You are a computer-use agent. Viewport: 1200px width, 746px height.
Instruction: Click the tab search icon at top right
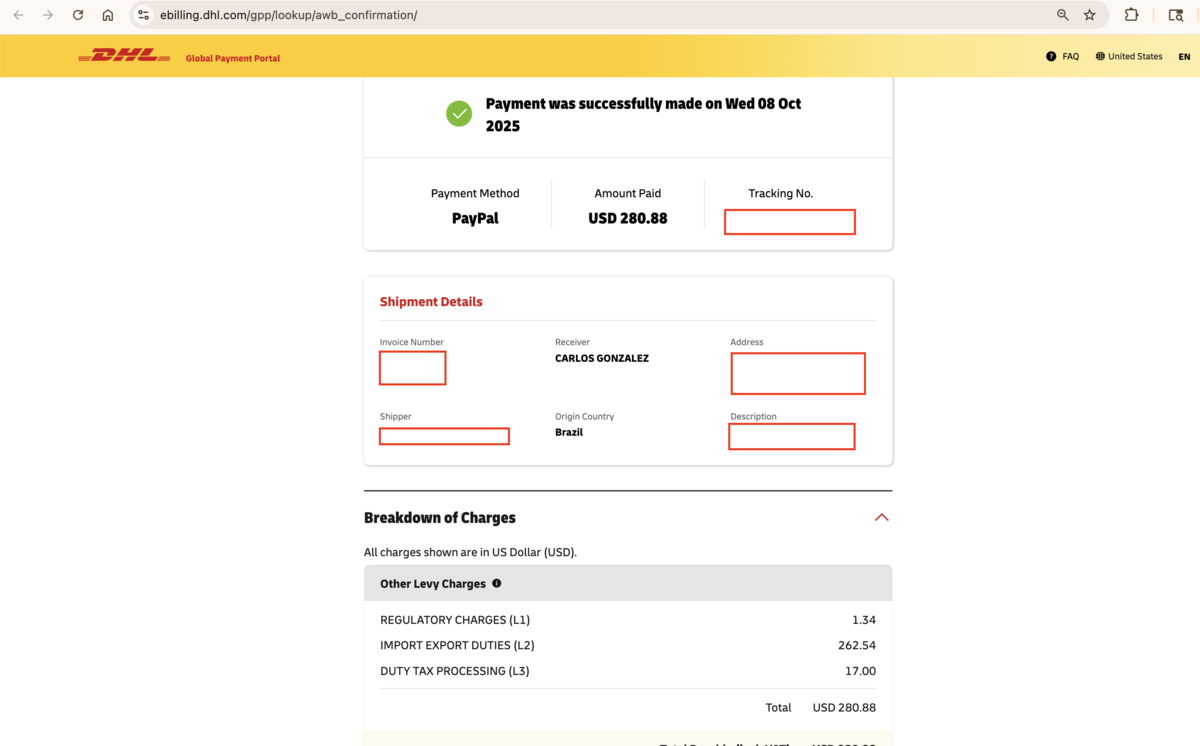(x=1176, y=15)
